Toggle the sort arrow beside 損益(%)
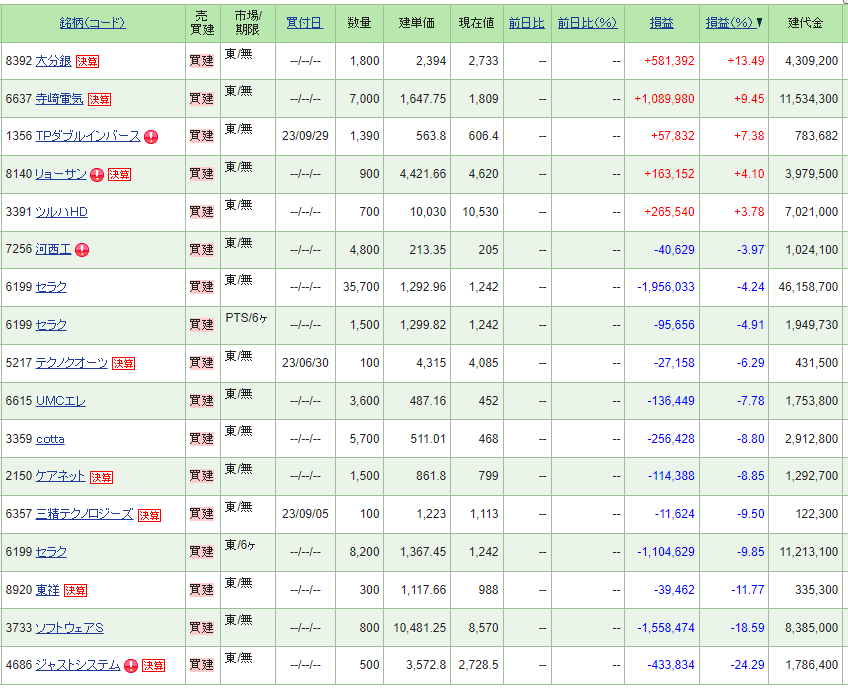The width and height of the screenshot is (848, 693). click(759, 23)
